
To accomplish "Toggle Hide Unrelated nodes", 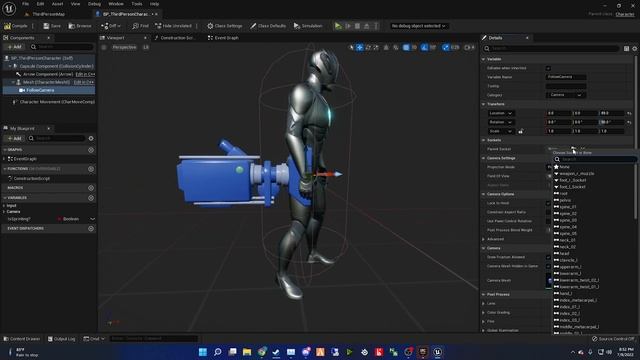I will pyautogui.click(x=173, y=26).
